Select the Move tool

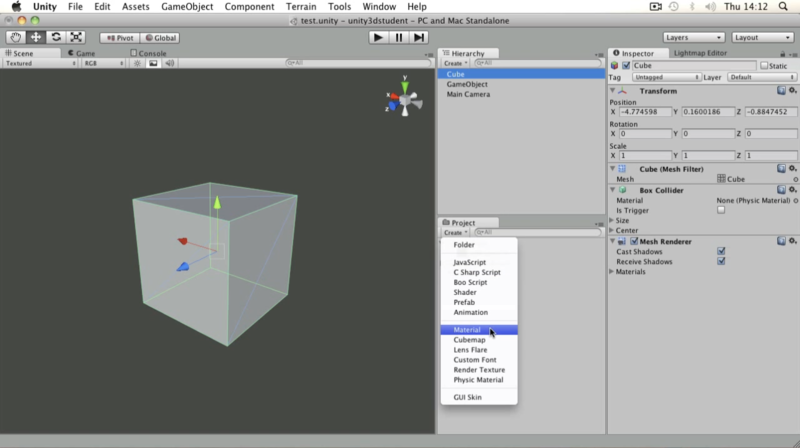pyautogui.click(x=36, y=37)
